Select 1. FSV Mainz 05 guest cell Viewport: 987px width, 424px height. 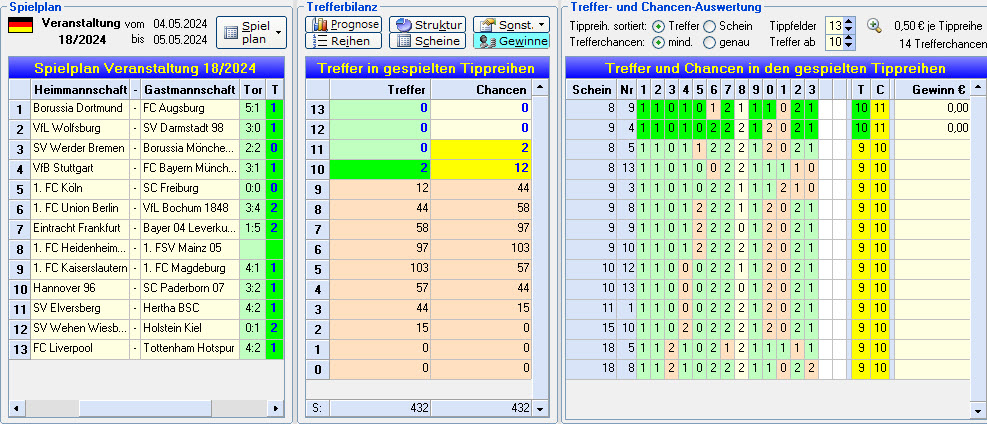(189, 248)
